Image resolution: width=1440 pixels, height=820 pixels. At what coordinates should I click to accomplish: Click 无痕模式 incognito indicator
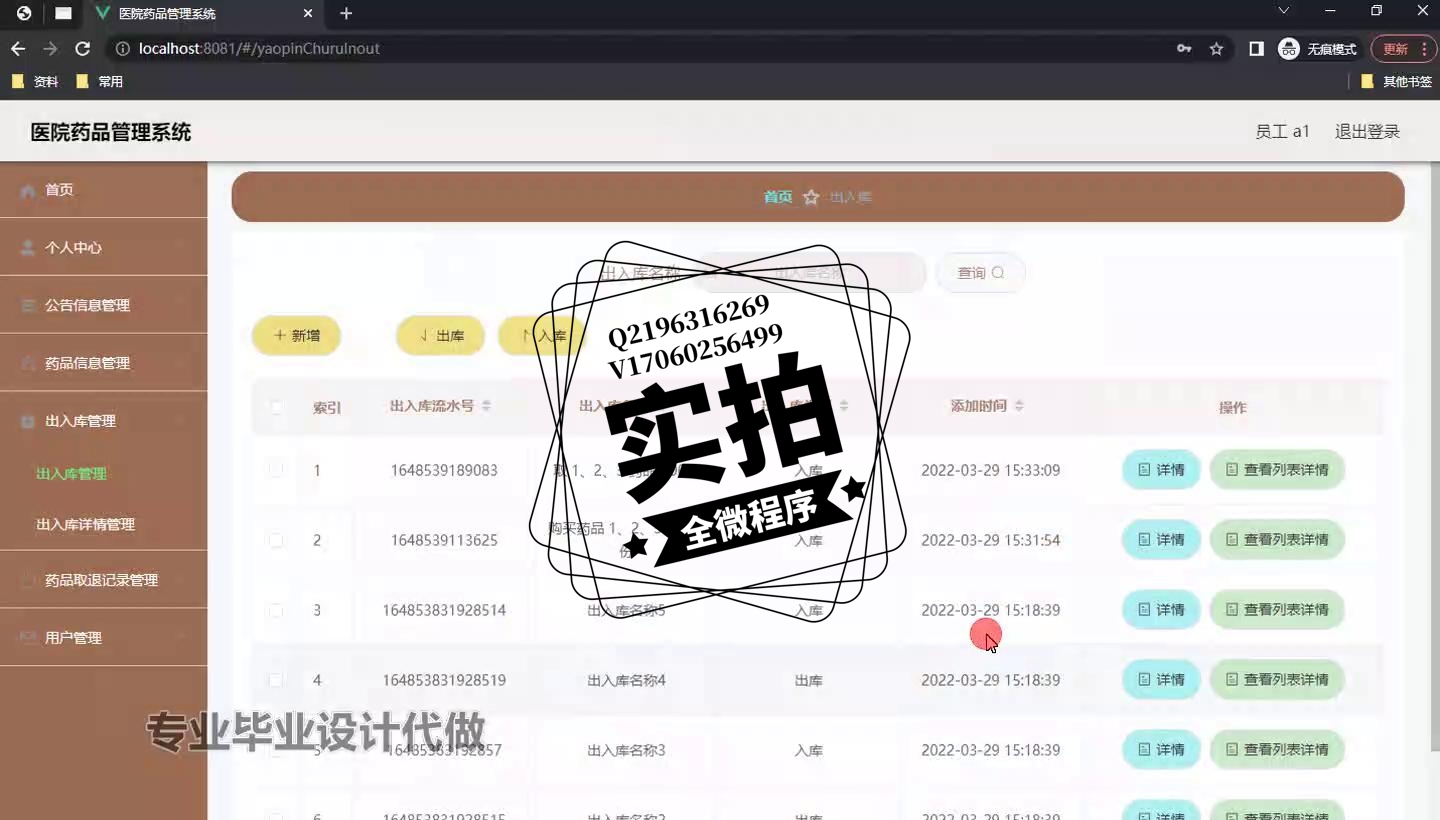tap(1318, 48)
